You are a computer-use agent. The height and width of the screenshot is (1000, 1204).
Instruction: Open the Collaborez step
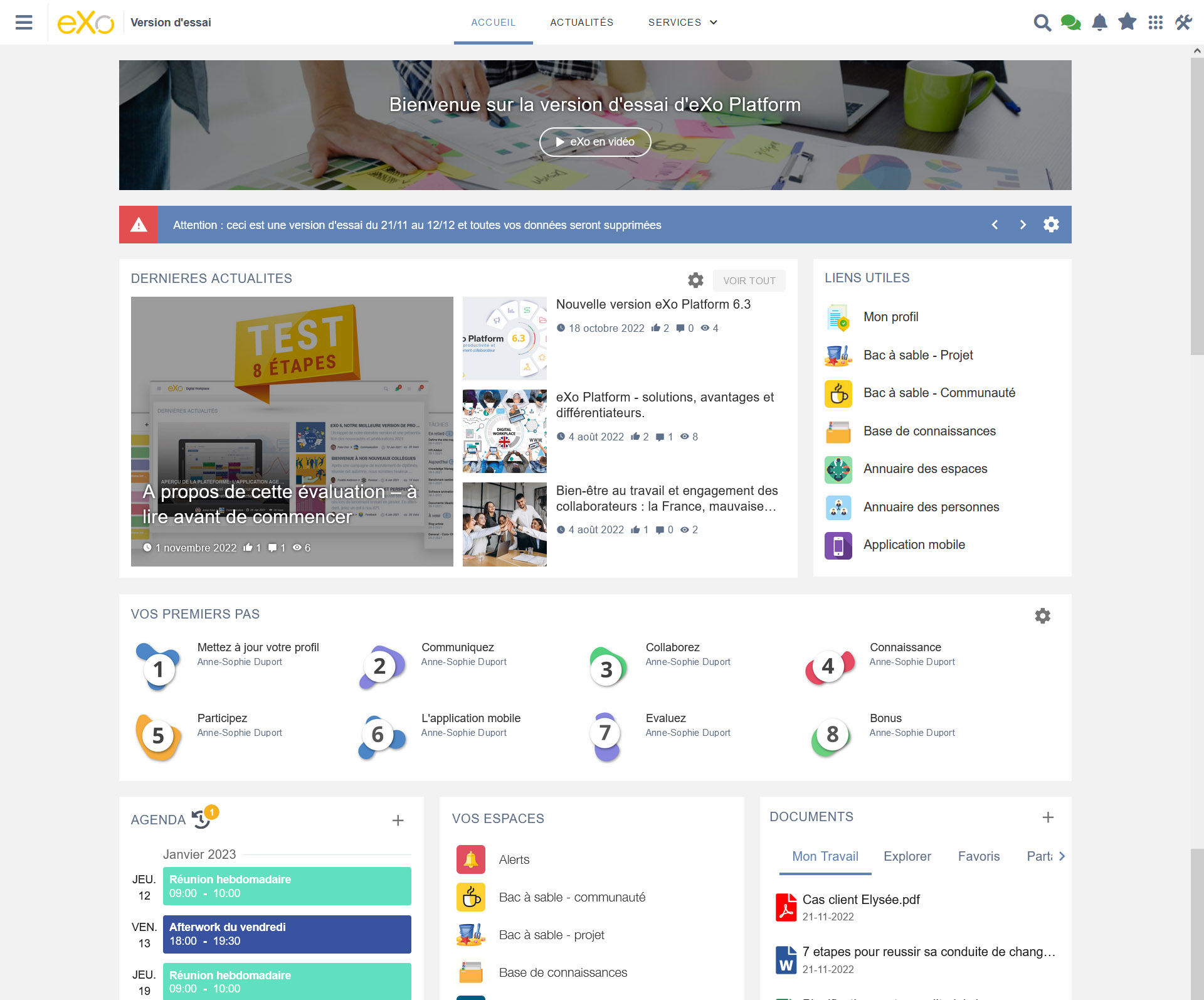(x=673, y=647)
